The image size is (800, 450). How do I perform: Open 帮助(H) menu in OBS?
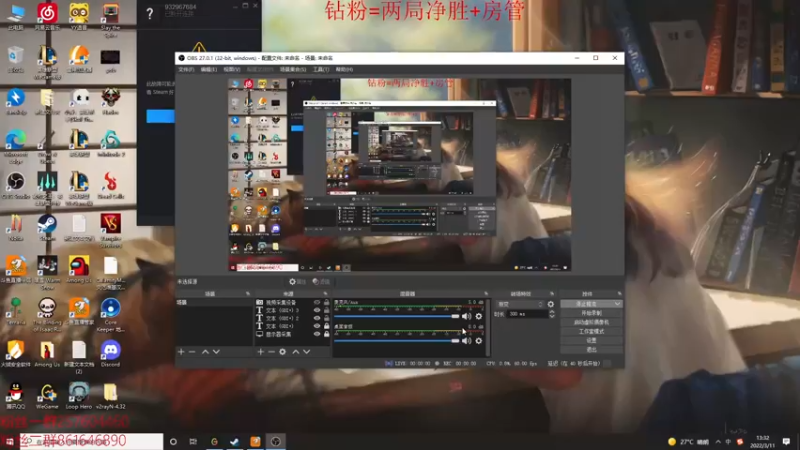(x=344, y=69)
